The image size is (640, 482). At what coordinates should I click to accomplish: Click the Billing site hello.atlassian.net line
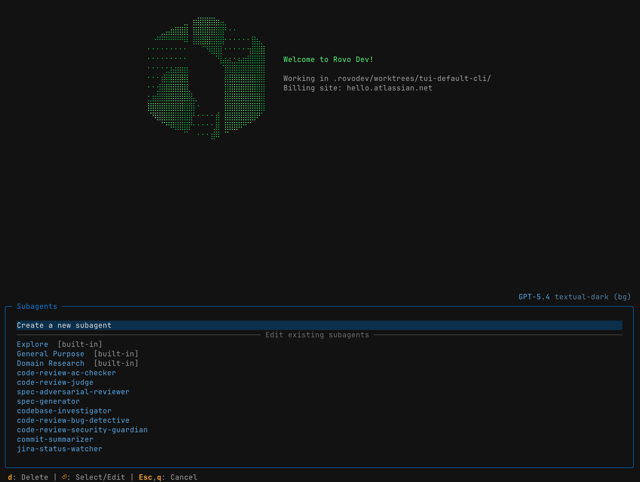tap(358, 88)
